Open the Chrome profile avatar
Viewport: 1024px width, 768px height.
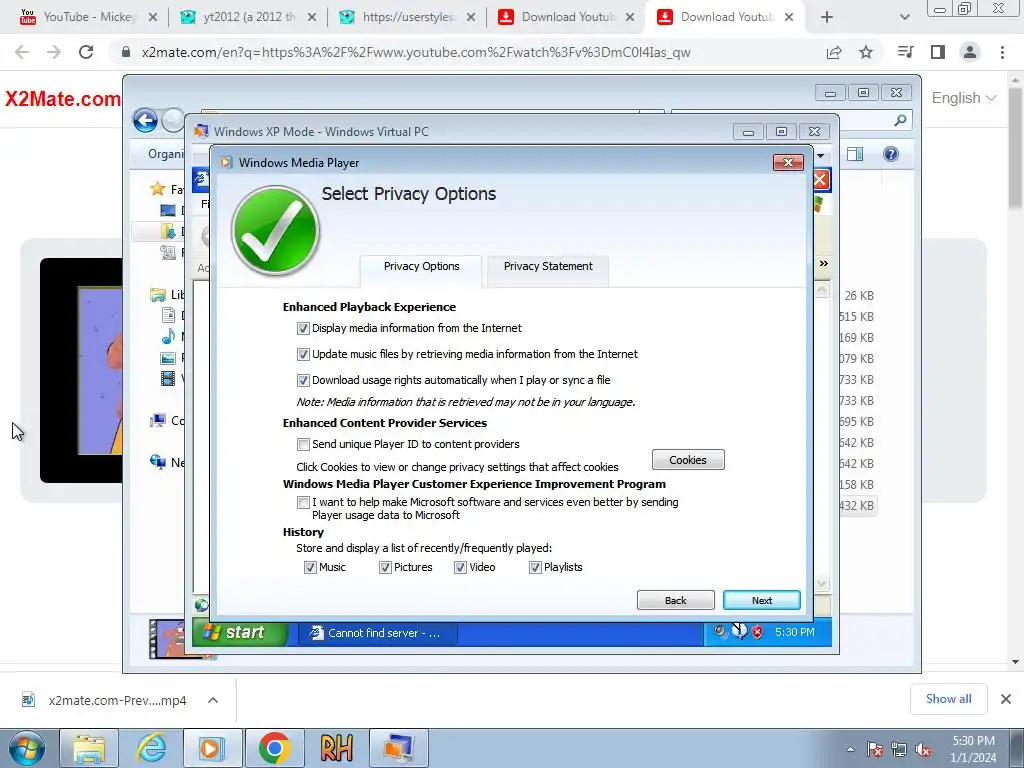(x=970, y=52)
